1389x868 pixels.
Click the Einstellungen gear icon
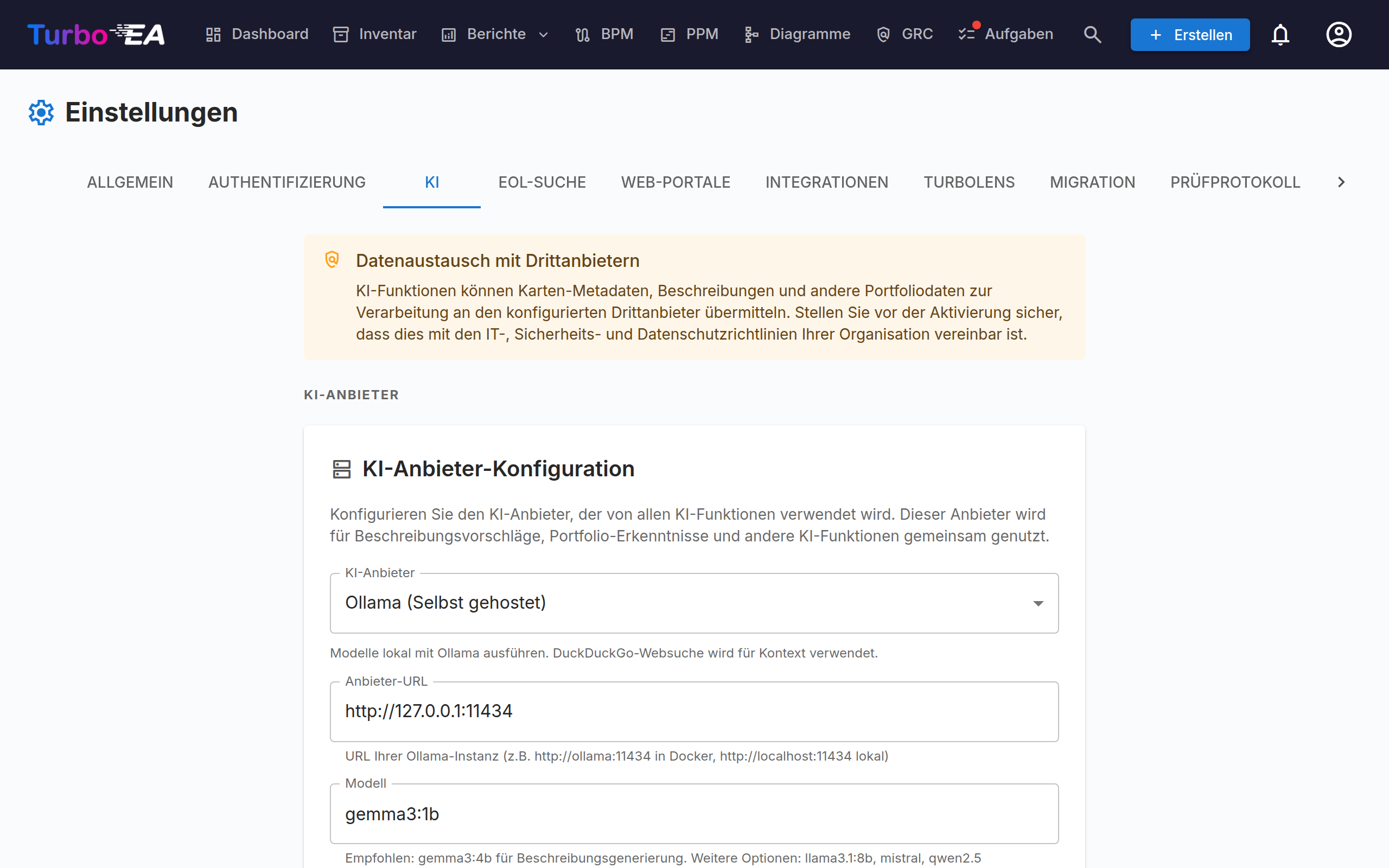point(41,112)
